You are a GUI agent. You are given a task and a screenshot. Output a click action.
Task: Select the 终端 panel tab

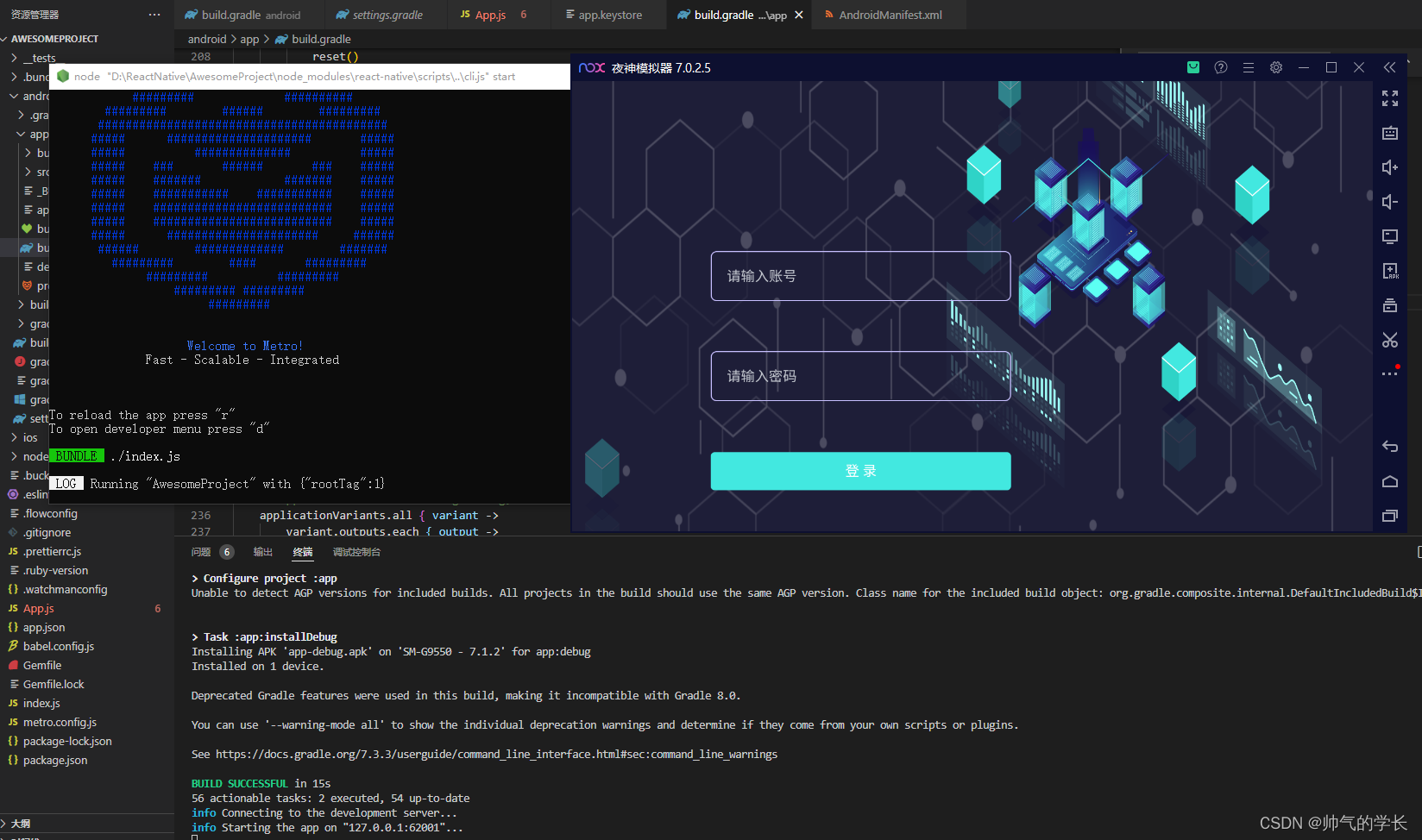click(x=303, y=552)
